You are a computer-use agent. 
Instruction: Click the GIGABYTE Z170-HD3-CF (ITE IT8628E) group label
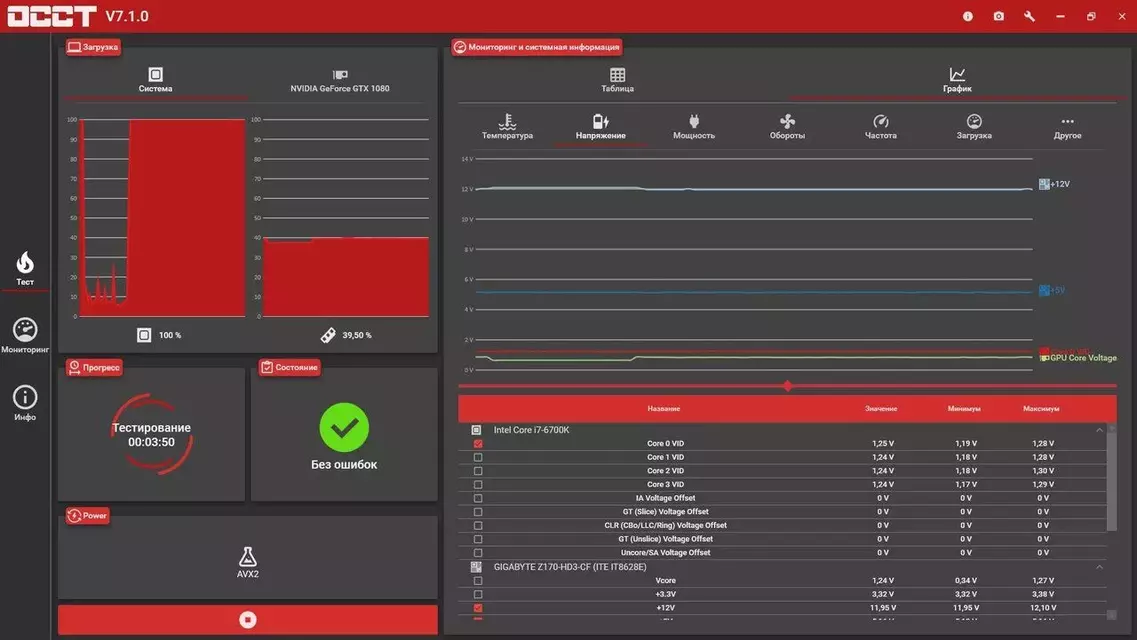click(570, 567)
